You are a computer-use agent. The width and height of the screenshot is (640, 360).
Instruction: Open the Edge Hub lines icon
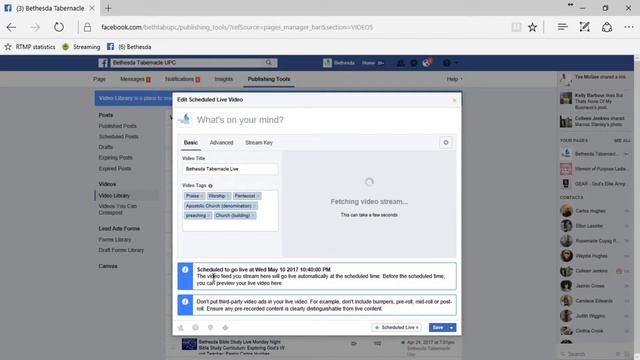click(x=562, y=27)
